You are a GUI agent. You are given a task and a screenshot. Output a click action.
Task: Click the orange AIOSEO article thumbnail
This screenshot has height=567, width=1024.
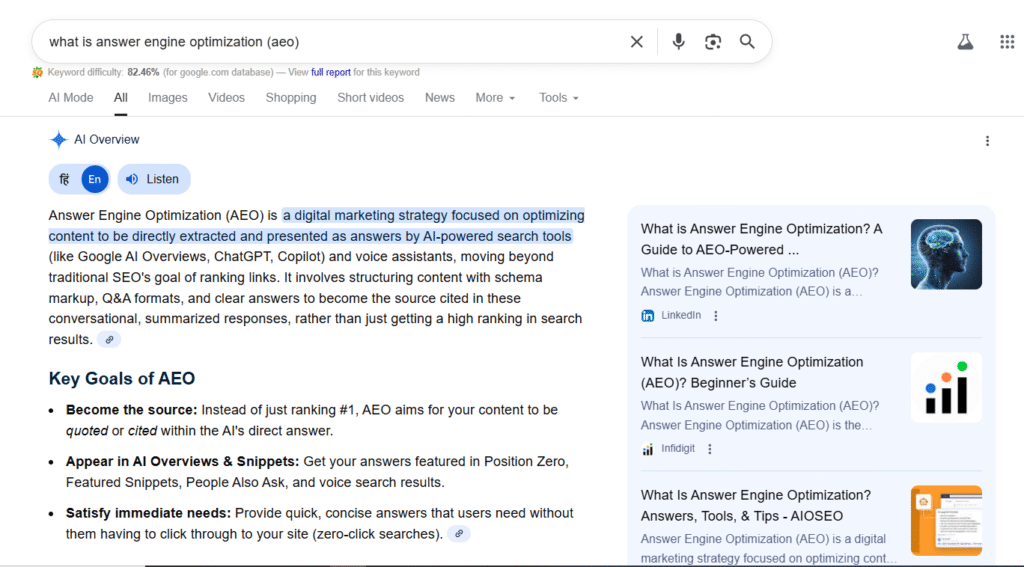pos(946,521)
